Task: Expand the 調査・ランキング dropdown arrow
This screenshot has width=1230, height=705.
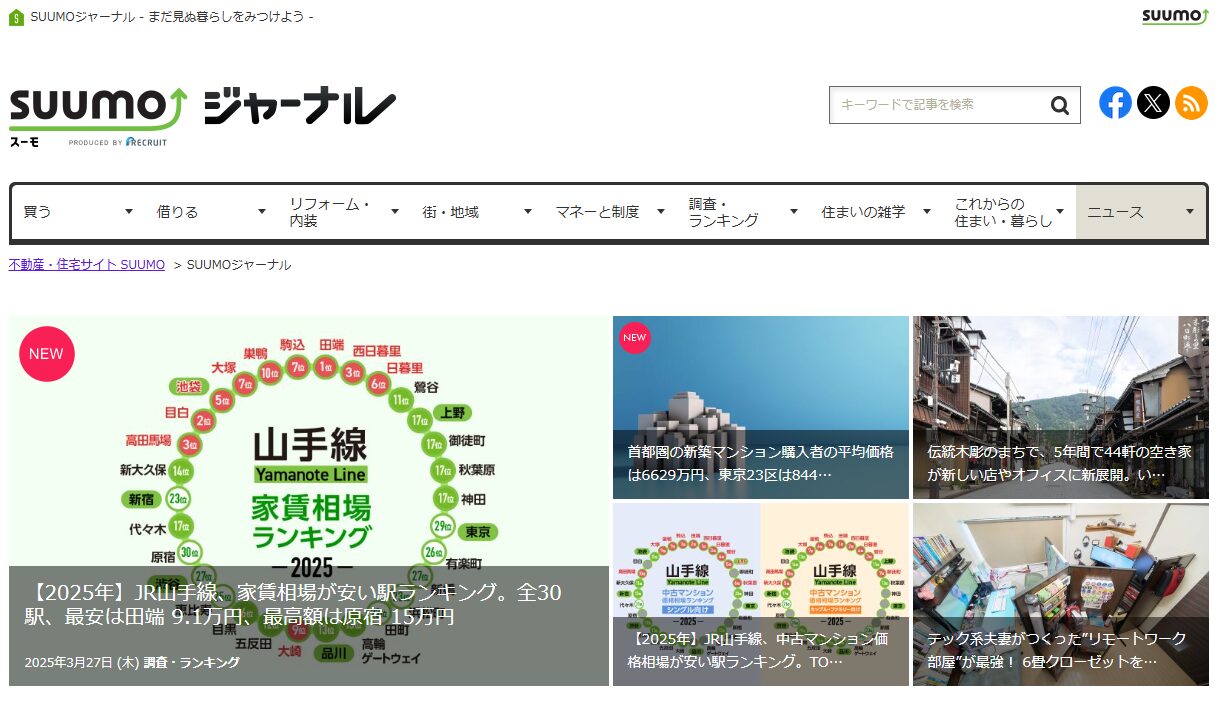Action: click(x=793, y=212)
